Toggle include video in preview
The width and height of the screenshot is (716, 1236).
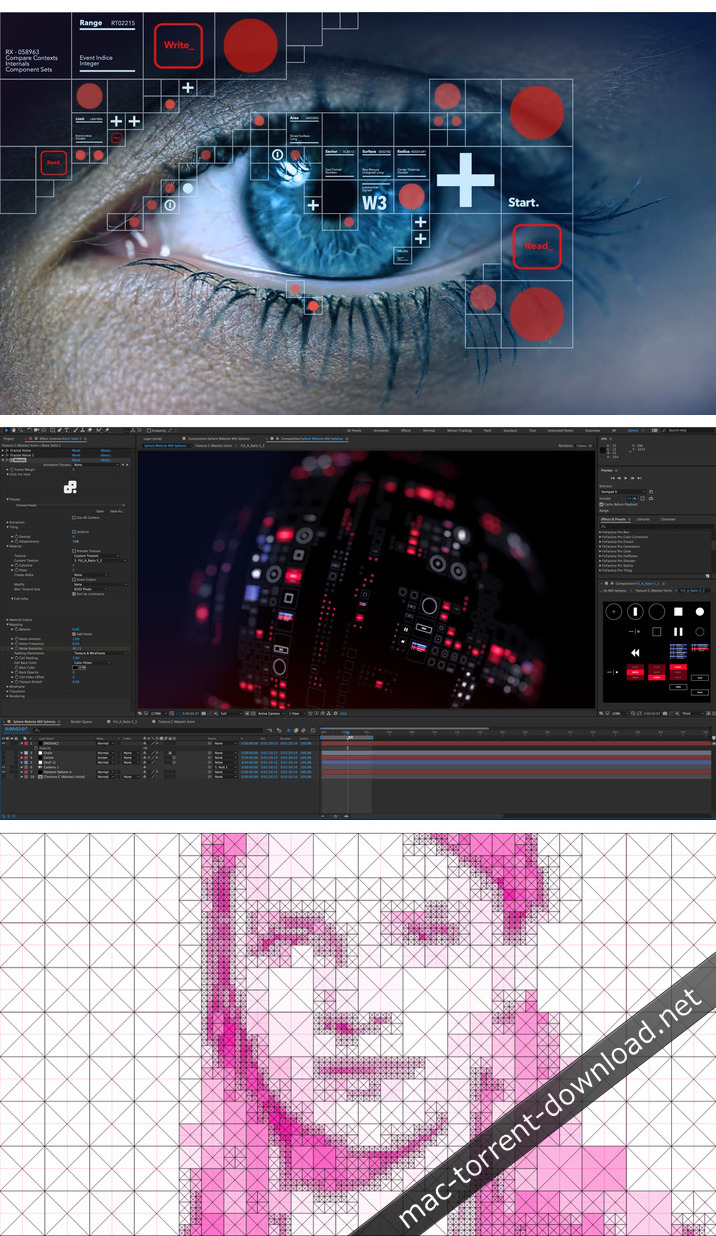point(629,498)
